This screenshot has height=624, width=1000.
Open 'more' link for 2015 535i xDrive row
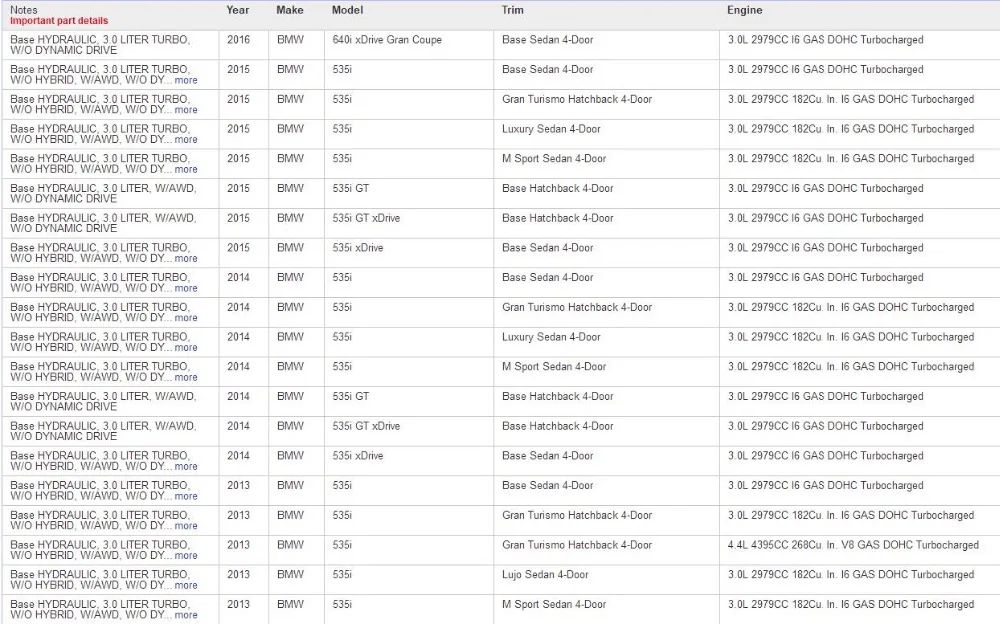186,258
